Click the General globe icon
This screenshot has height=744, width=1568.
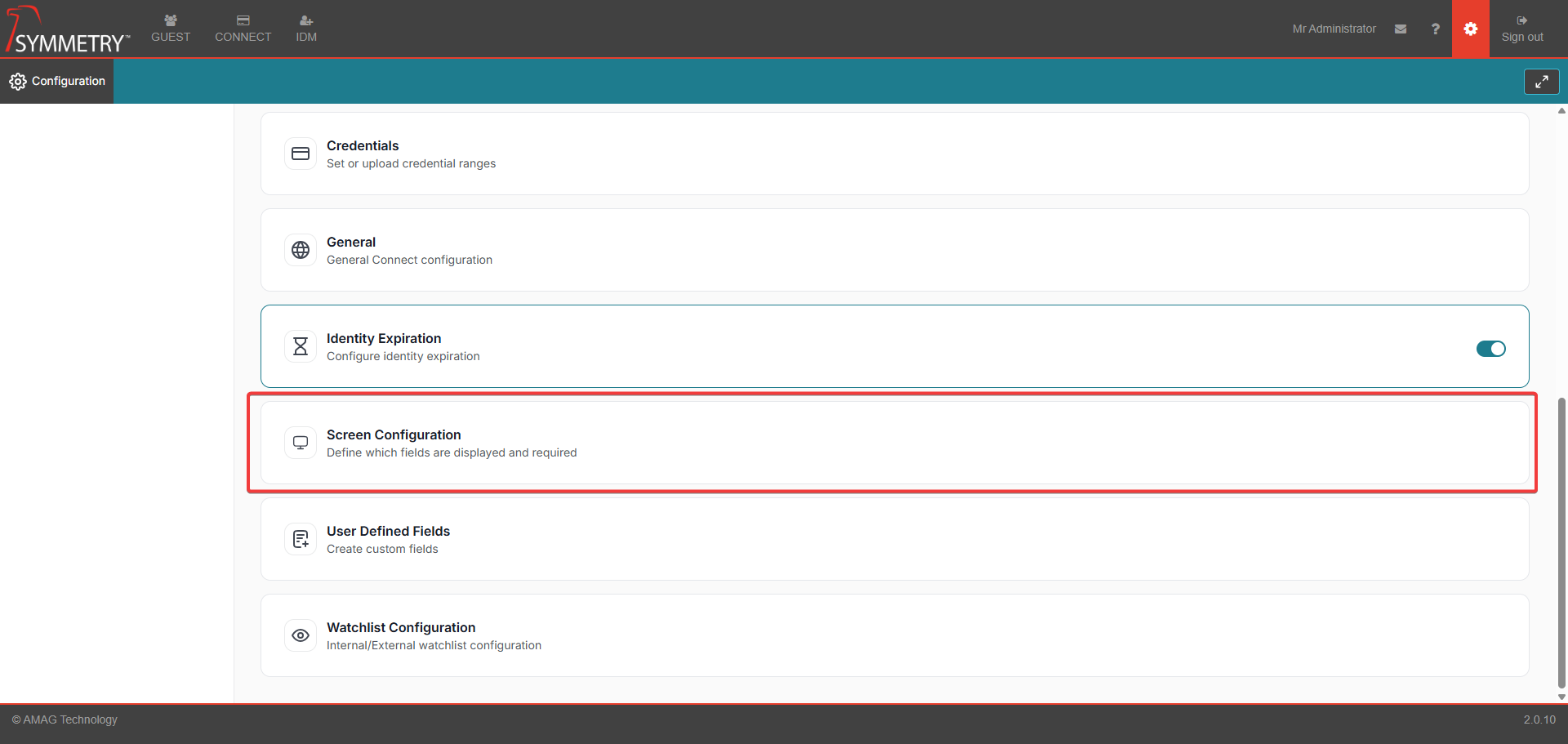[x=301, y=250]
